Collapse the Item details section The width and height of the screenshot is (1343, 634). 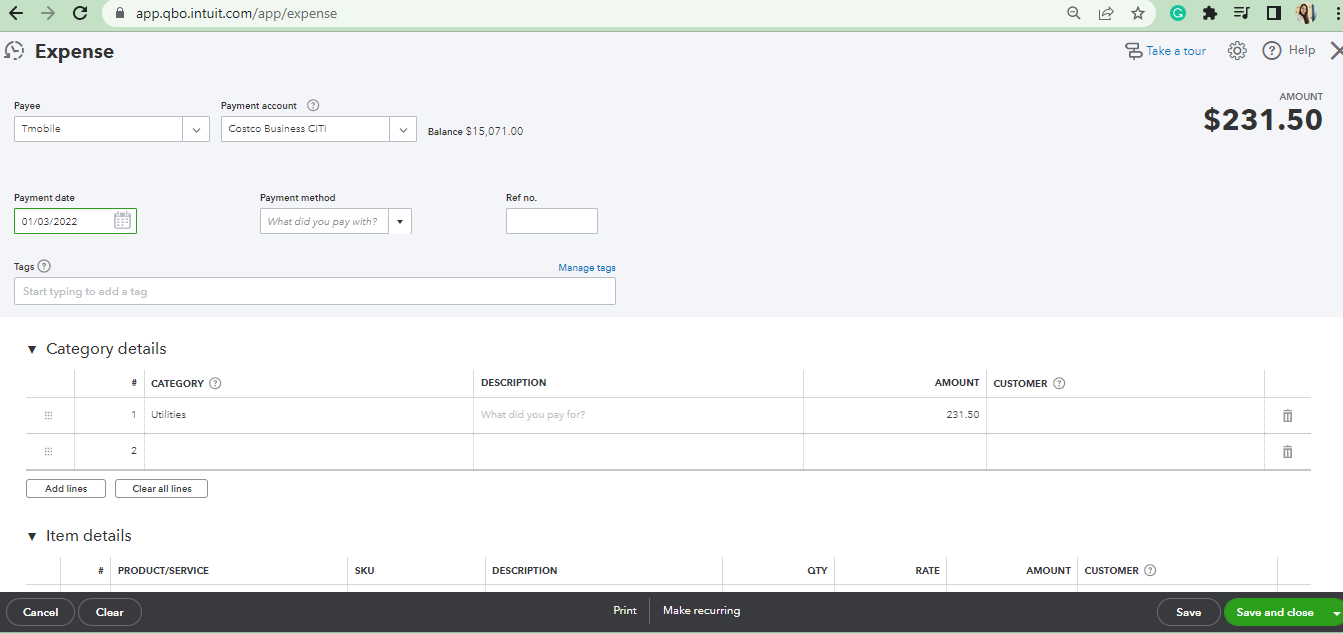[x=32, y=536]
